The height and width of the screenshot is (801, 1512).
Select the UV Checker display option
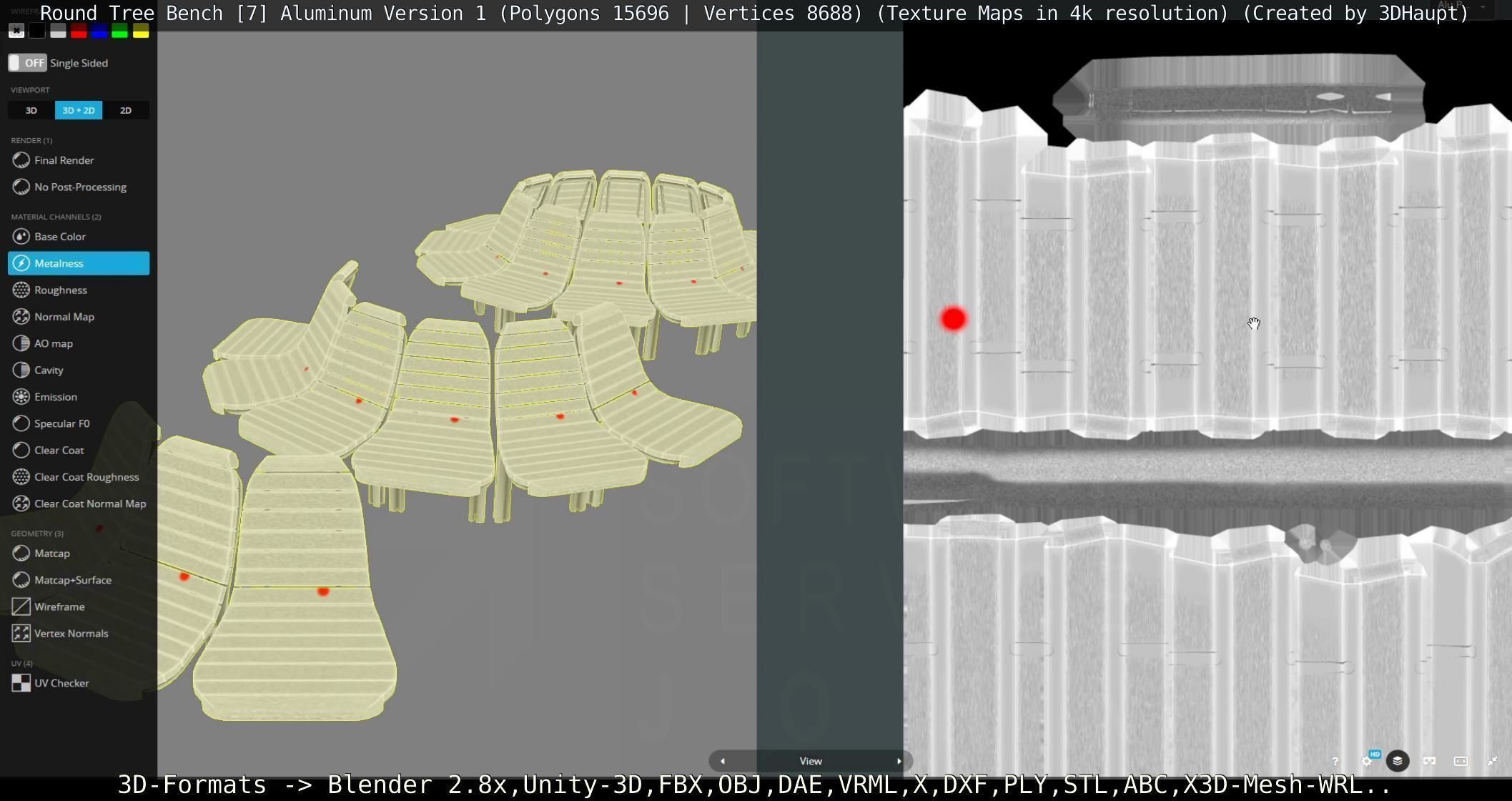(x=61, y=683)
